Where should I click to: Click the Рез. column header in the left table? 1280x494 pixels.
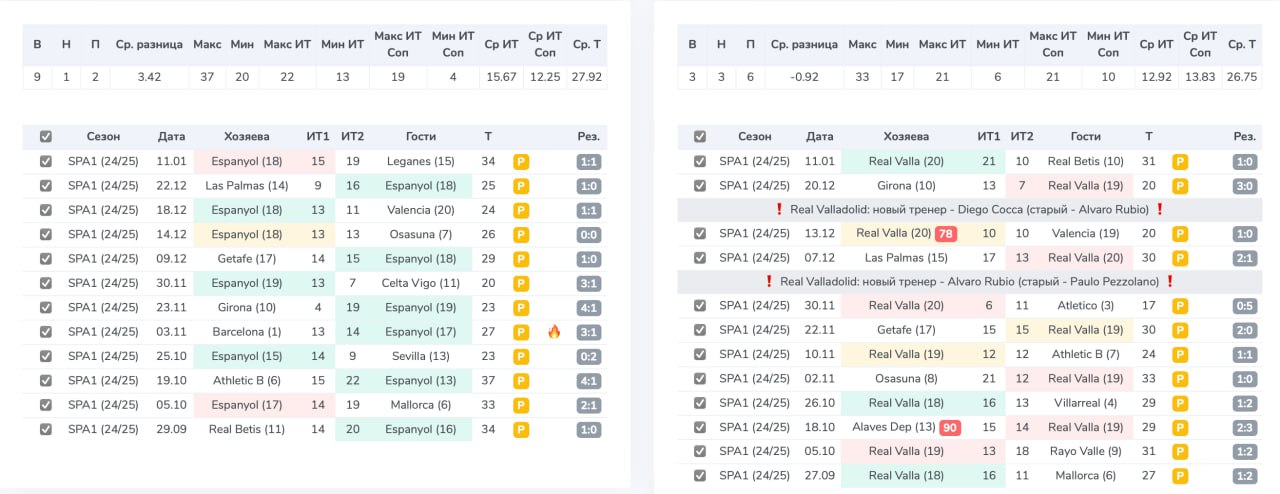point(589,137)
